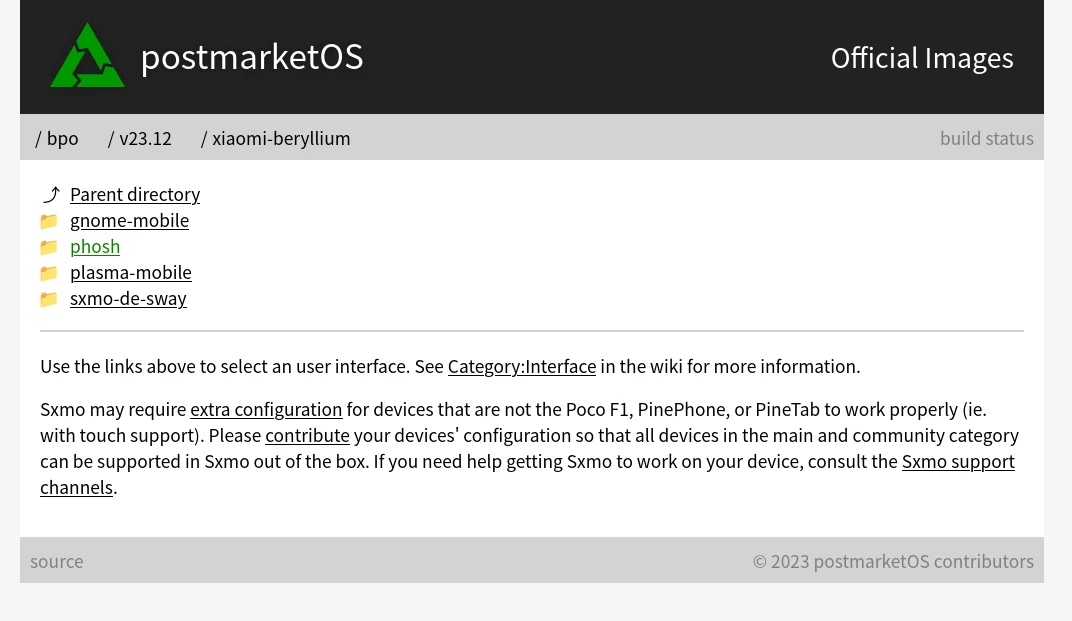The height and width of the screenshot is (621, 1072).
Task: Click the folder icon beside sxmo-de-sway
Action: pyautogui.click(x=49, y=299)
